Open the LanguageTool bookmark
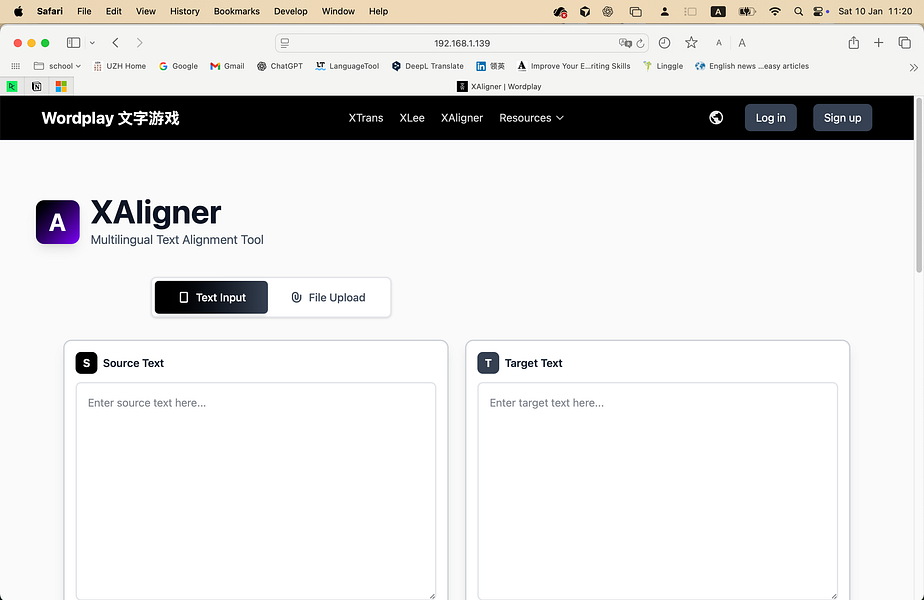924x600 pixels. 347,66
